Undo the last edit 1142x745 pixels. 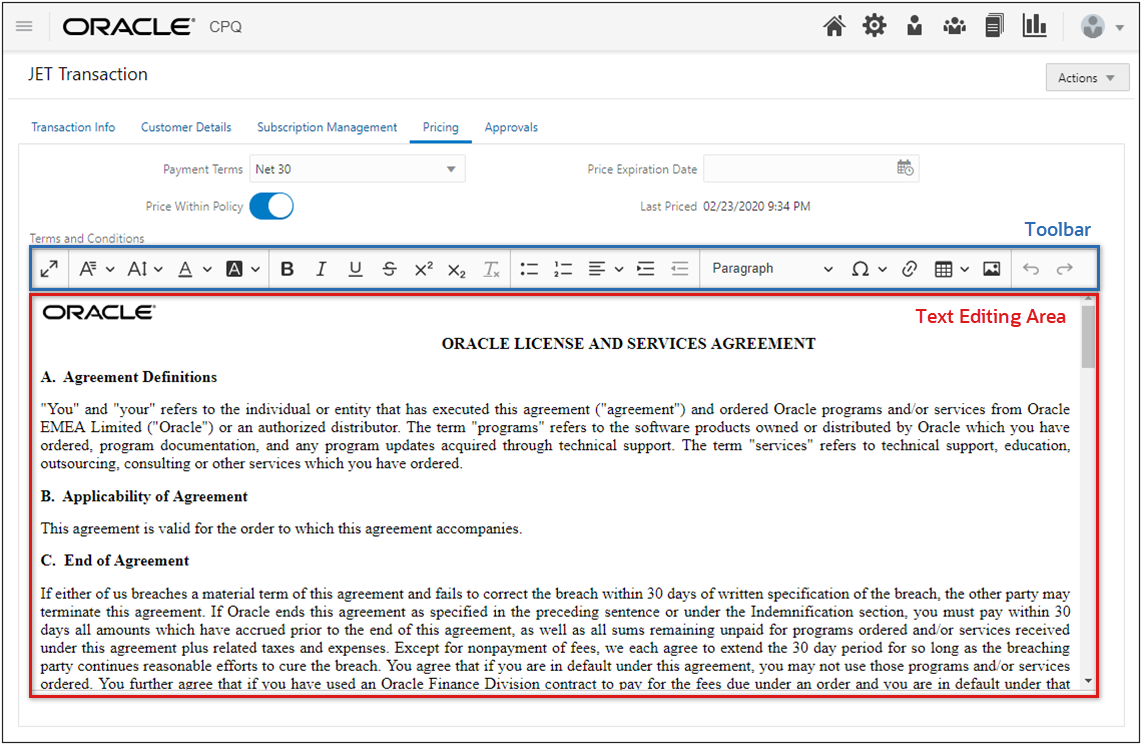point(1031,268)
